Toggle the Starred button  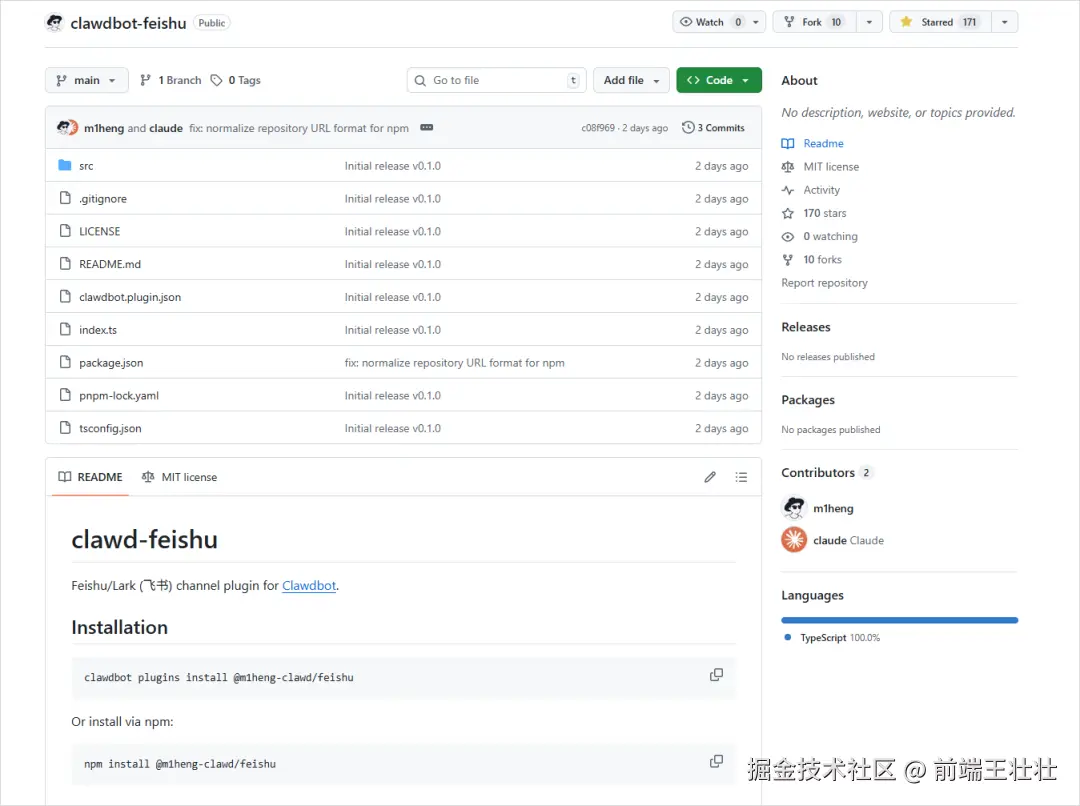(940, 22)
